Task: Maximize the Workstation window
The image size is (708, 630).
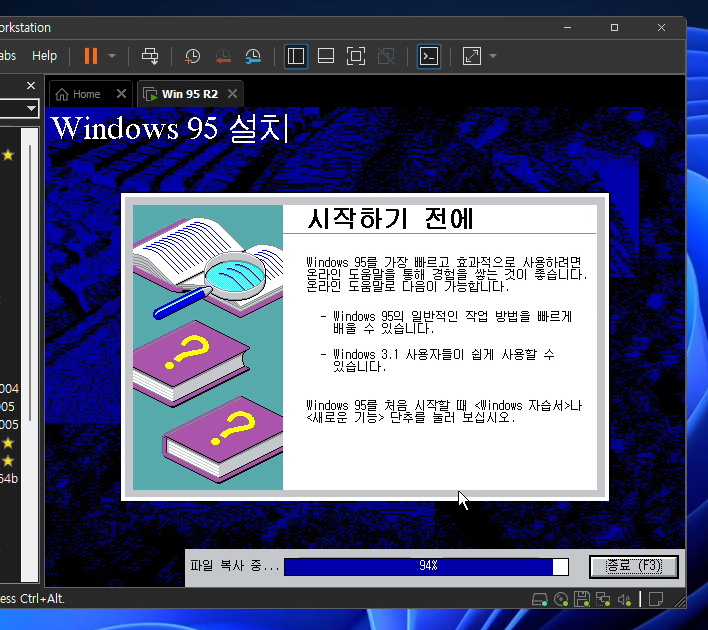Action: [615, 28]
